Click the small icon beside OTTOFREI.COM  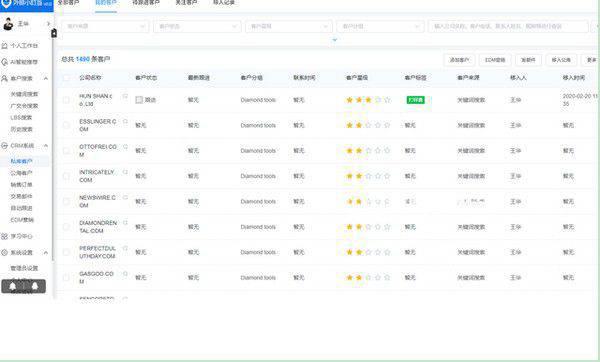point(125,147)
